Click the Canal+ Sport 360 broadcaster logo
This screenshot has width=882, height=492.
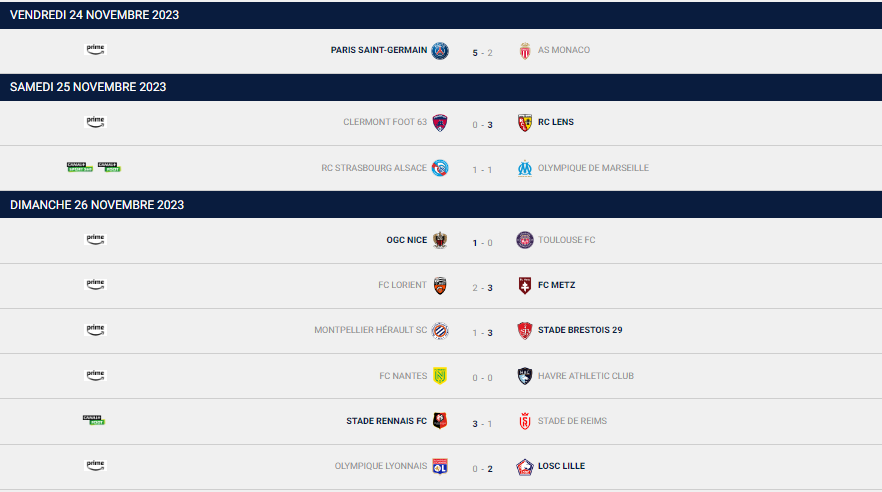[x=80, y=167]
